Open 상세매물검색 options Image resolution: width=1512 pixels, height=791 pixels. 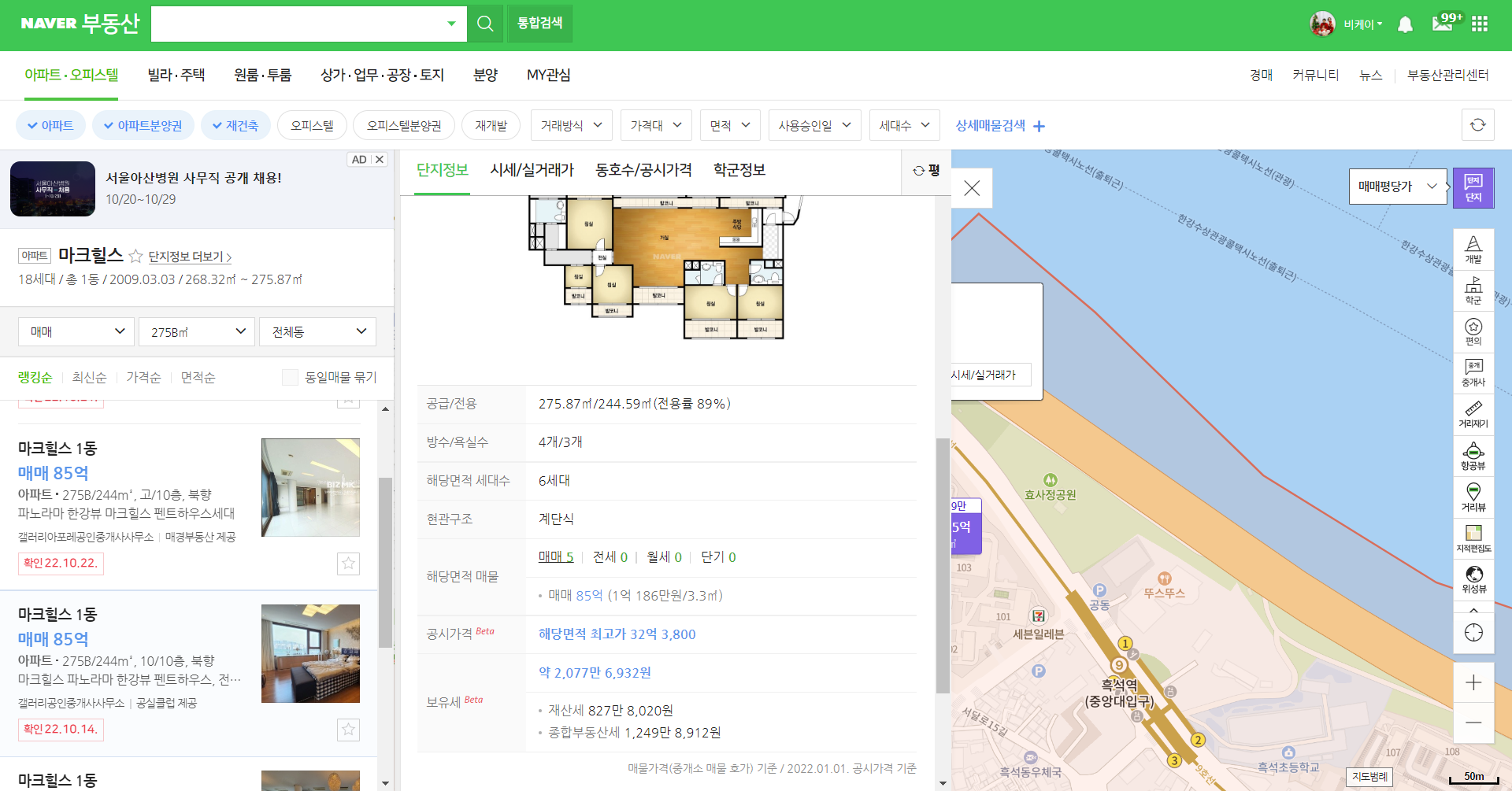click(1000, 125)
